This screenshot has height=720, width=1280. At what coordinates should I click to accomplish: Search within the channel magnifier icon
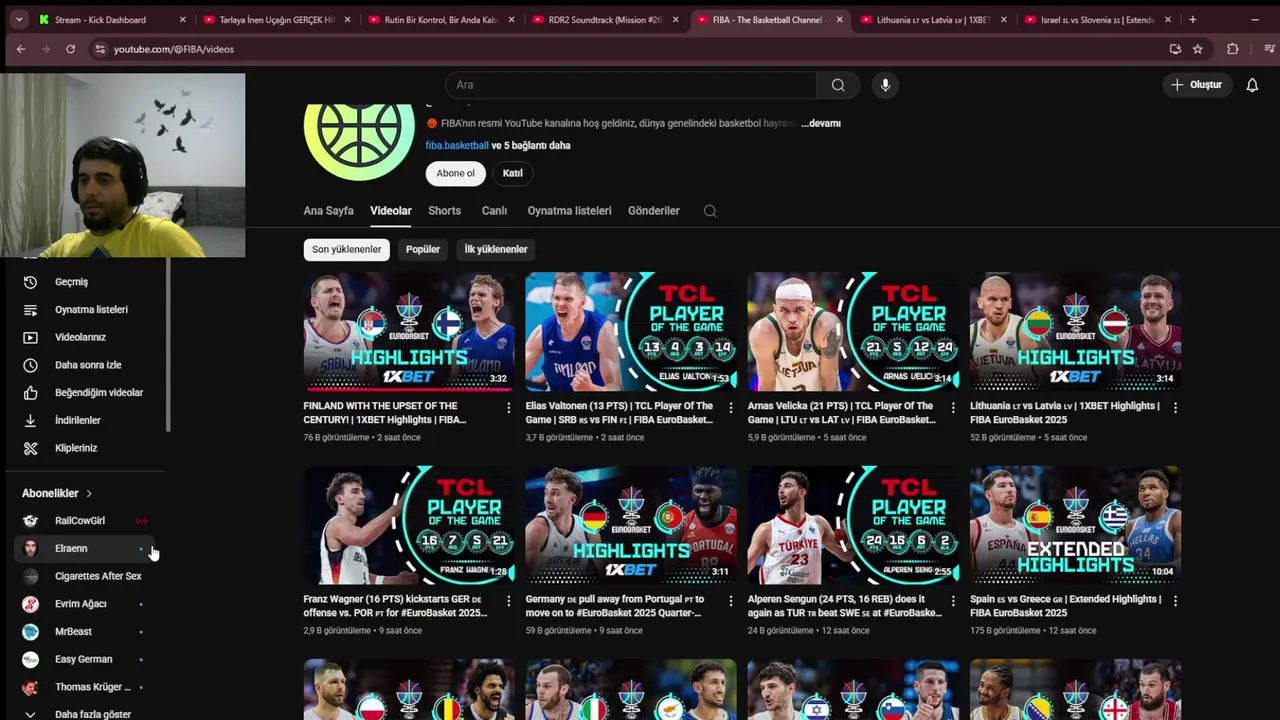pos(710,211)
